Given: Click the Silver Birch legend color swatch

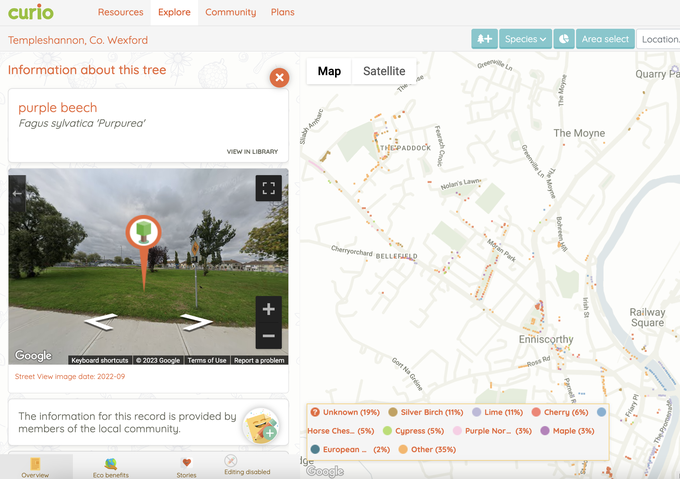Looking at the screenshot, I should pyautogui.click(x=394, y=412).
